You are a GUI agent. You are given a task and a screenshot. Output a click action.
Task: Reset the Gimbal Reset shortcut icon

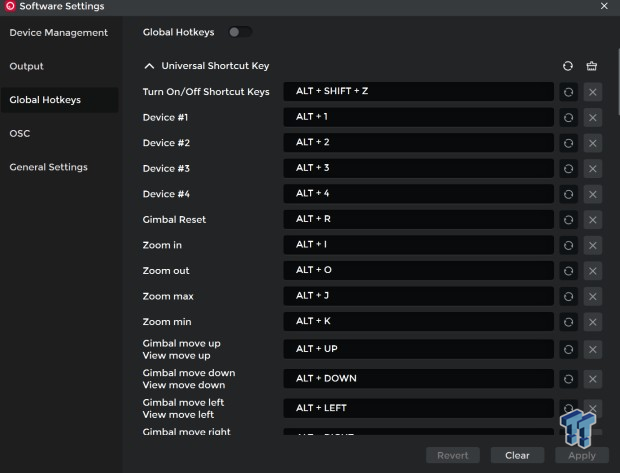point(568,219)
